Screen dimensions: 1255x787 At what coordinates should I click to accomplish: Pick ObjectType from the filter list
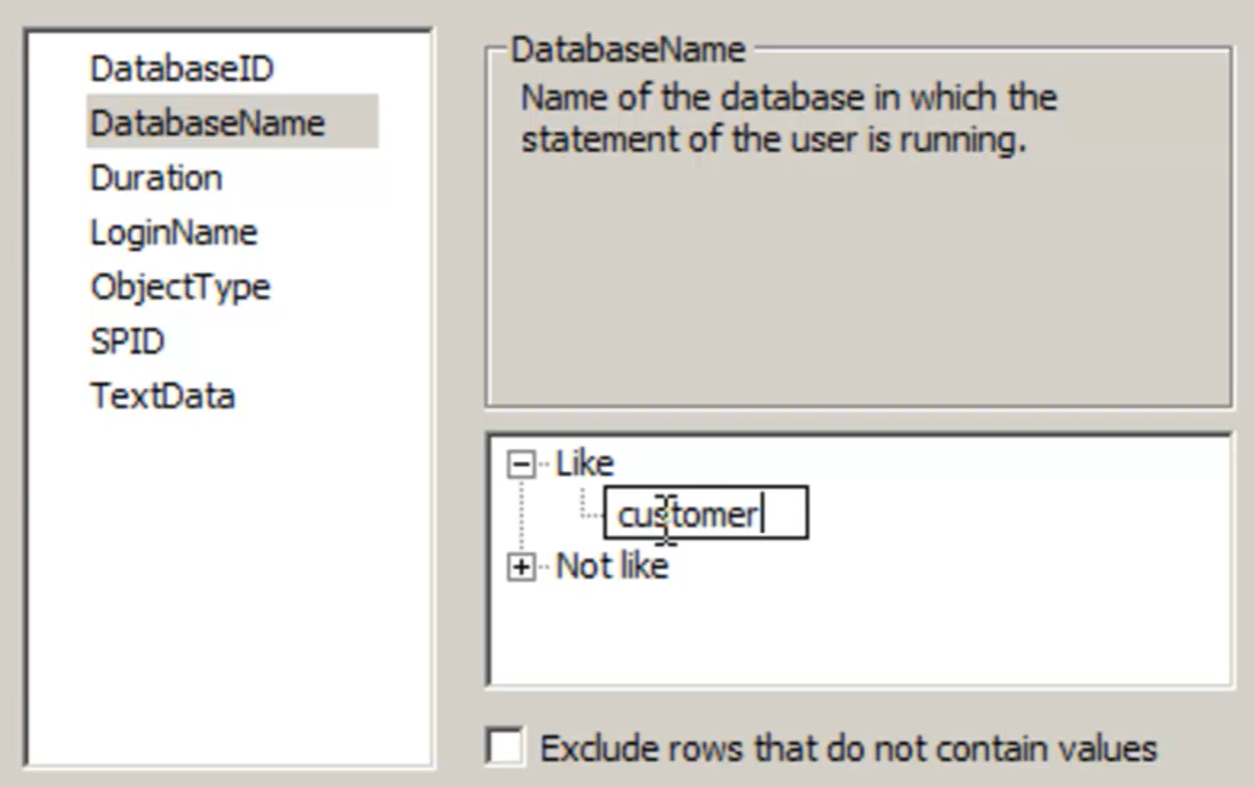[x=180, y=287]
